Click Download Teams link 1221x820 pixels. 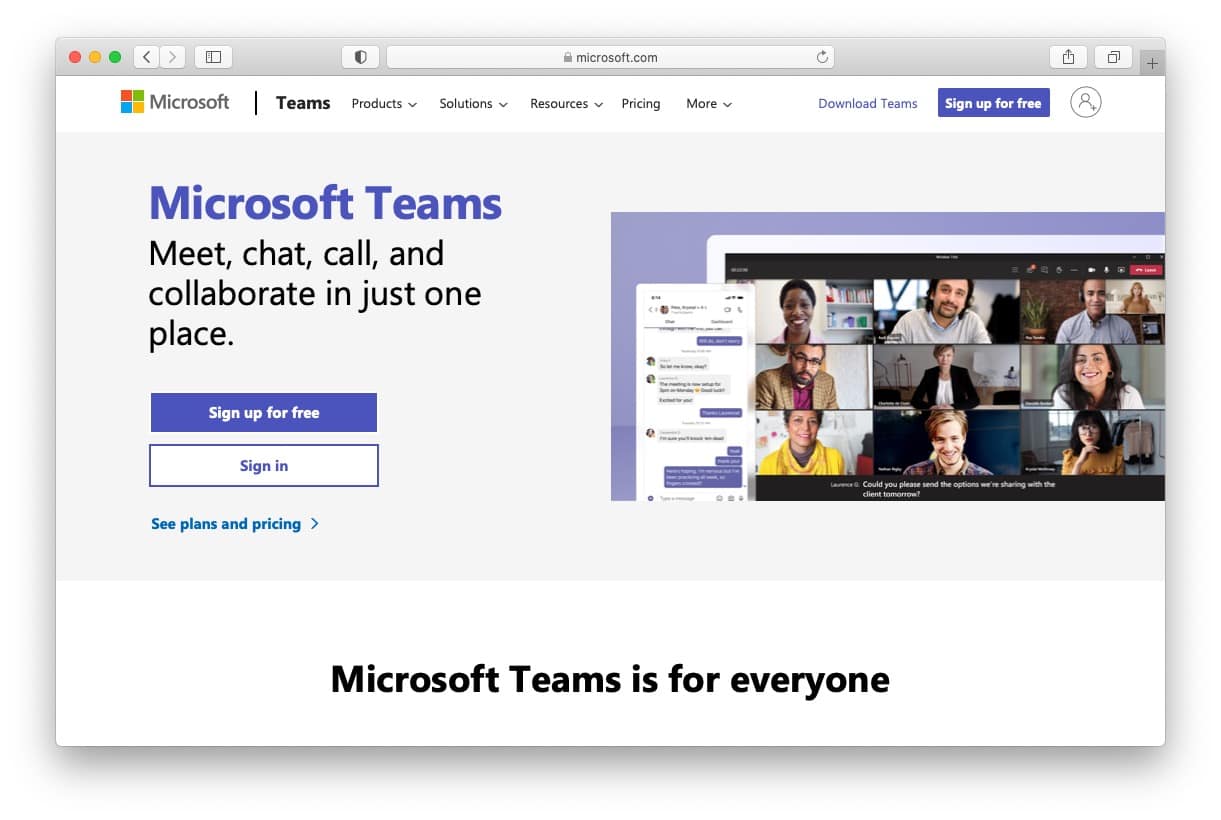[x=866, y=103]
